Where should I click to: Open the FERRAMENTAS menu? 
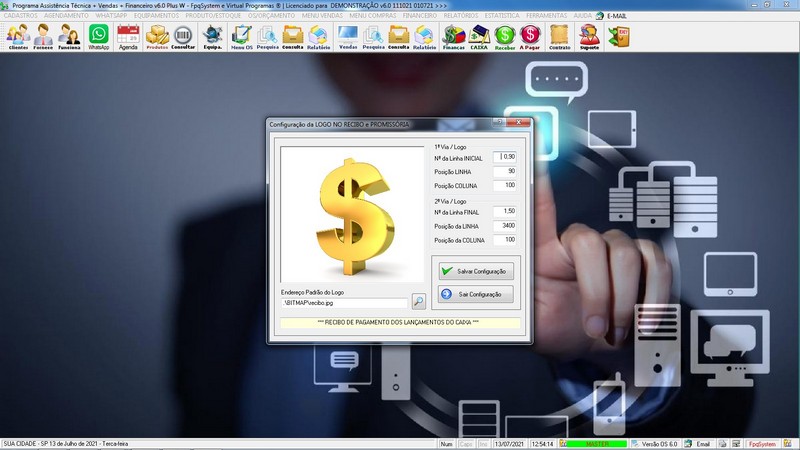546,16
